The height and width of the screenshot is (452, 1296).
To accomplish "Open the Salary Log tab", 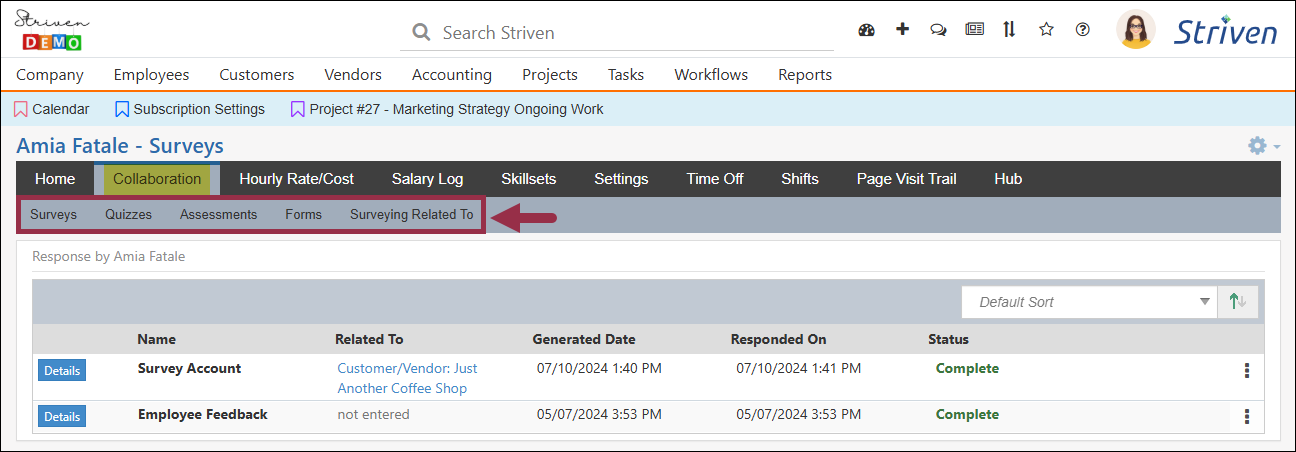I will (427, 179).
